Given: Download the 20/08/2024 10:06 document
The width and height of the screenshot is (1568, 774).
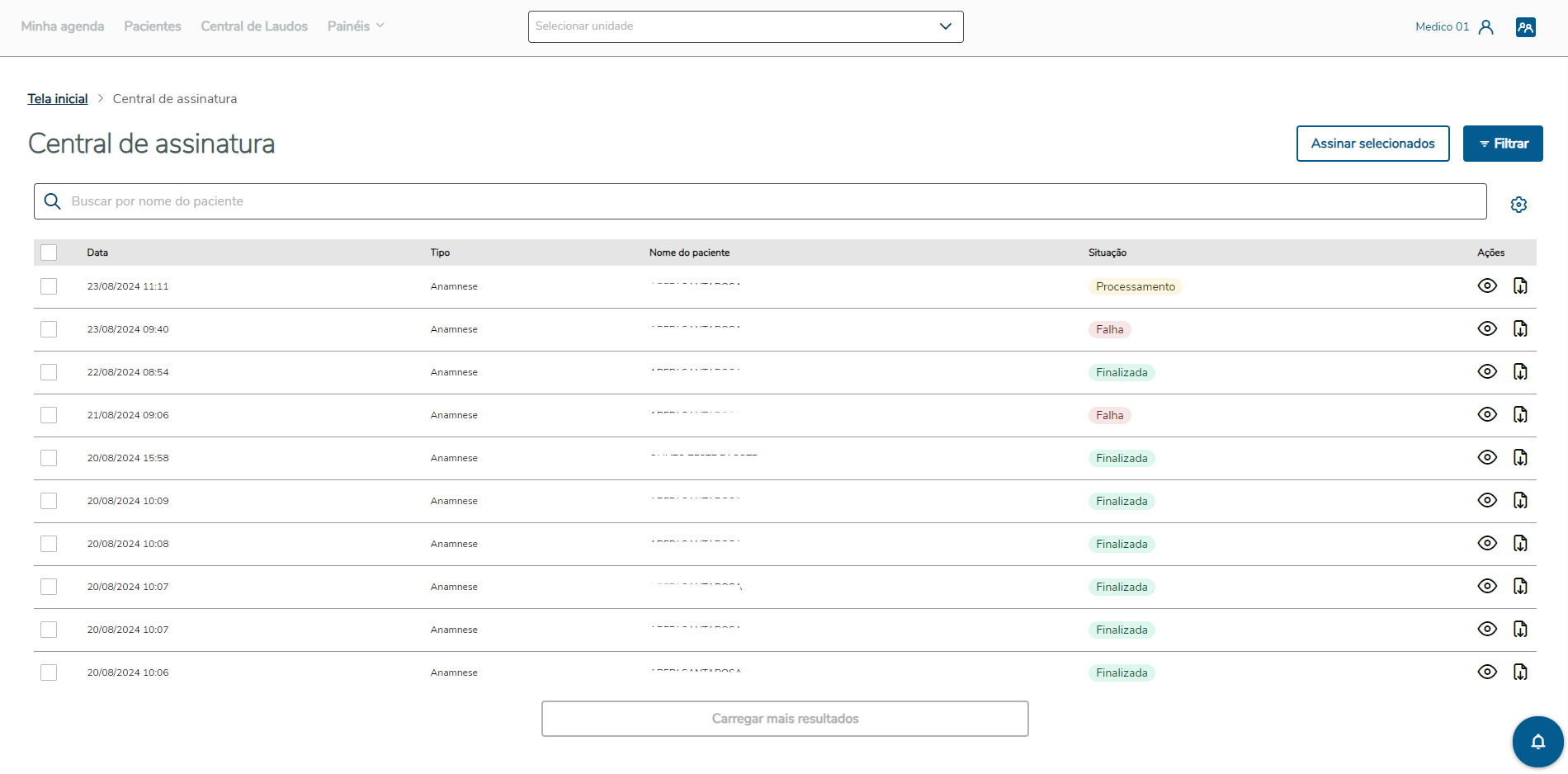Looking at the screenshot, I should pyautogui.click(x=1520, y=673).
